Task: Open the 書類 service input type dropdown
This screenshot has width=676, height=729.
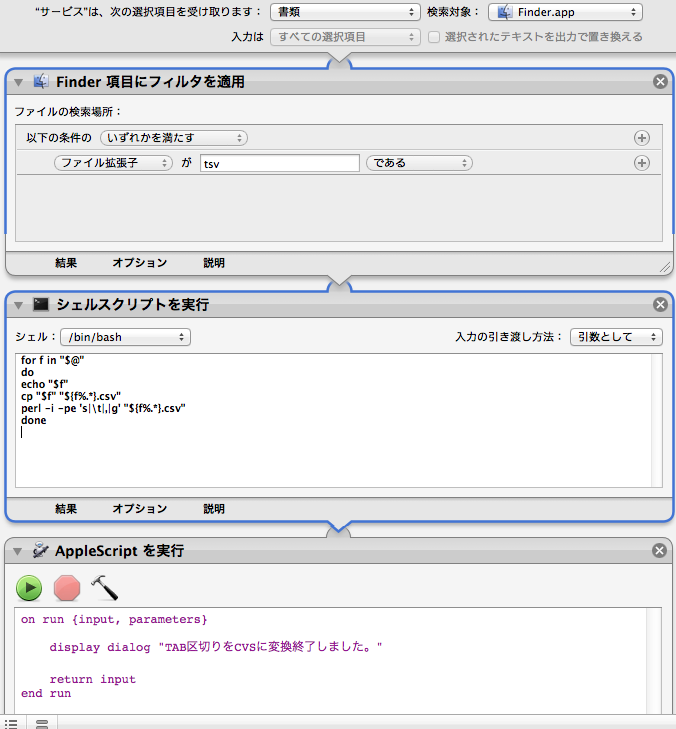Action: [x=345, y=12]
